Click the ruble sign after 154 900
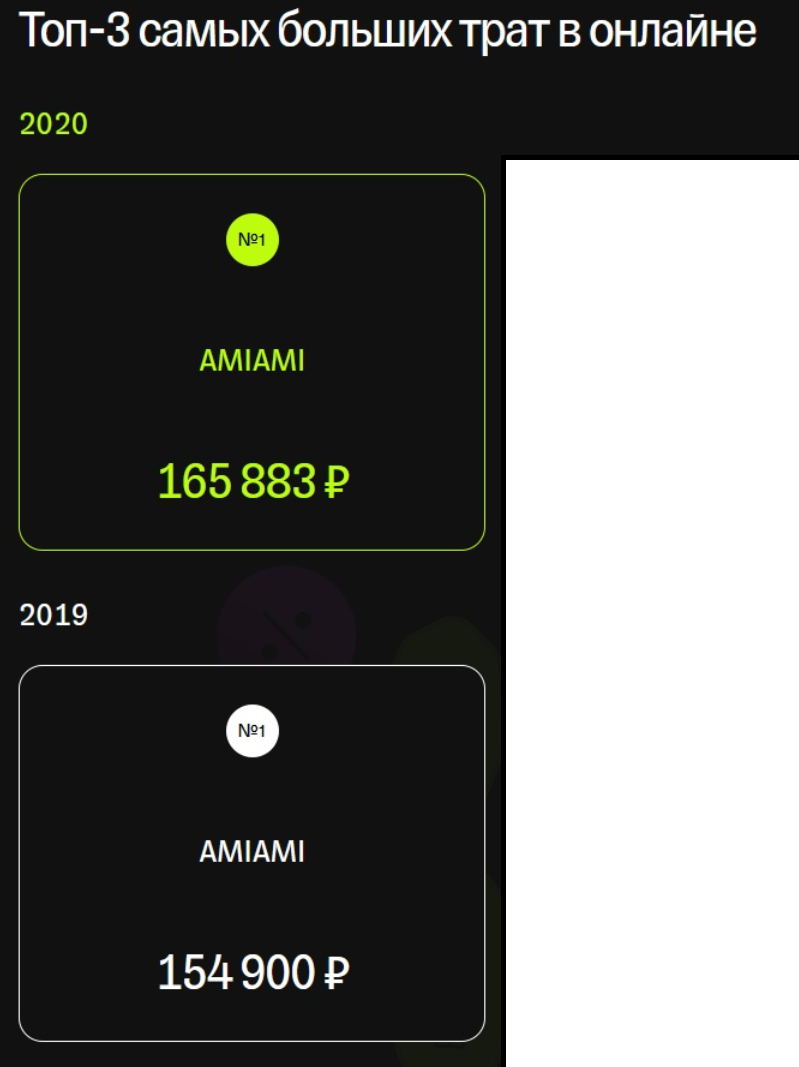The width and height of the screenshot is (799, 1067). pyautogui.click(x=337, y=973)
